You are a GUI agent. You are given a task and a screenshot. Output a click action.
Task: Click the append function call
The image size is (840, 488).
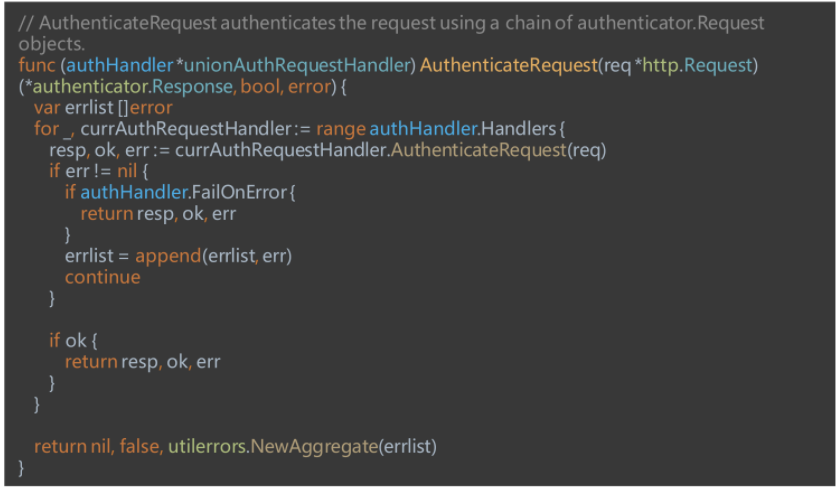[x=166, y=256]
